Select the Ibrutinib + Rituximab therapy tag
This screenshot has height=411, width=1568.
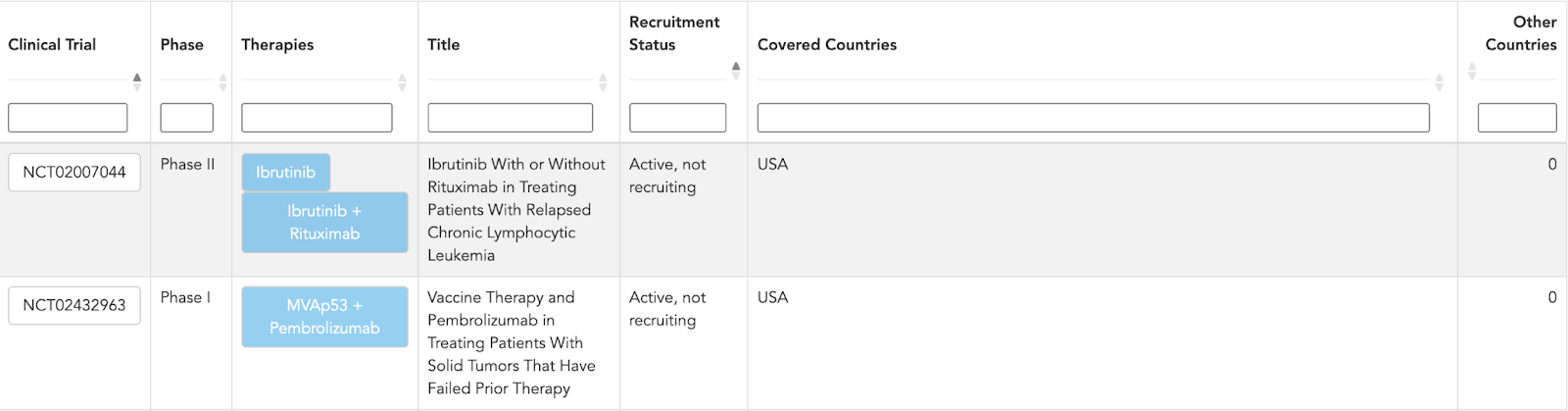pos(324,223)
